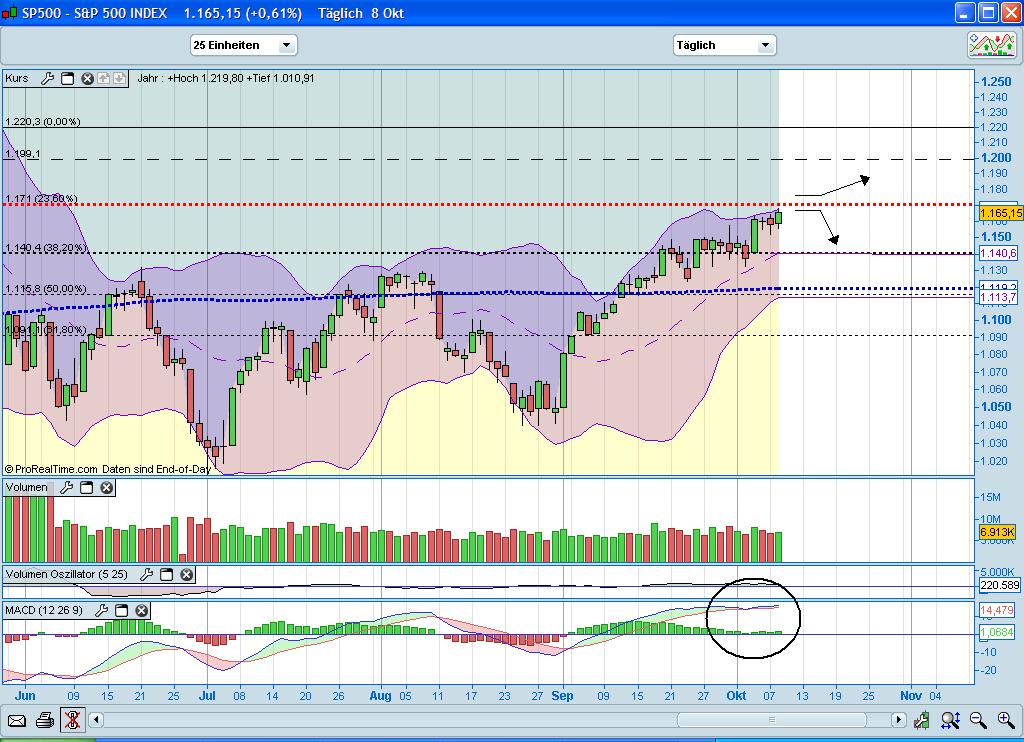Toggle the scissors cut tool in the statusbar

[x=72, y=721]
